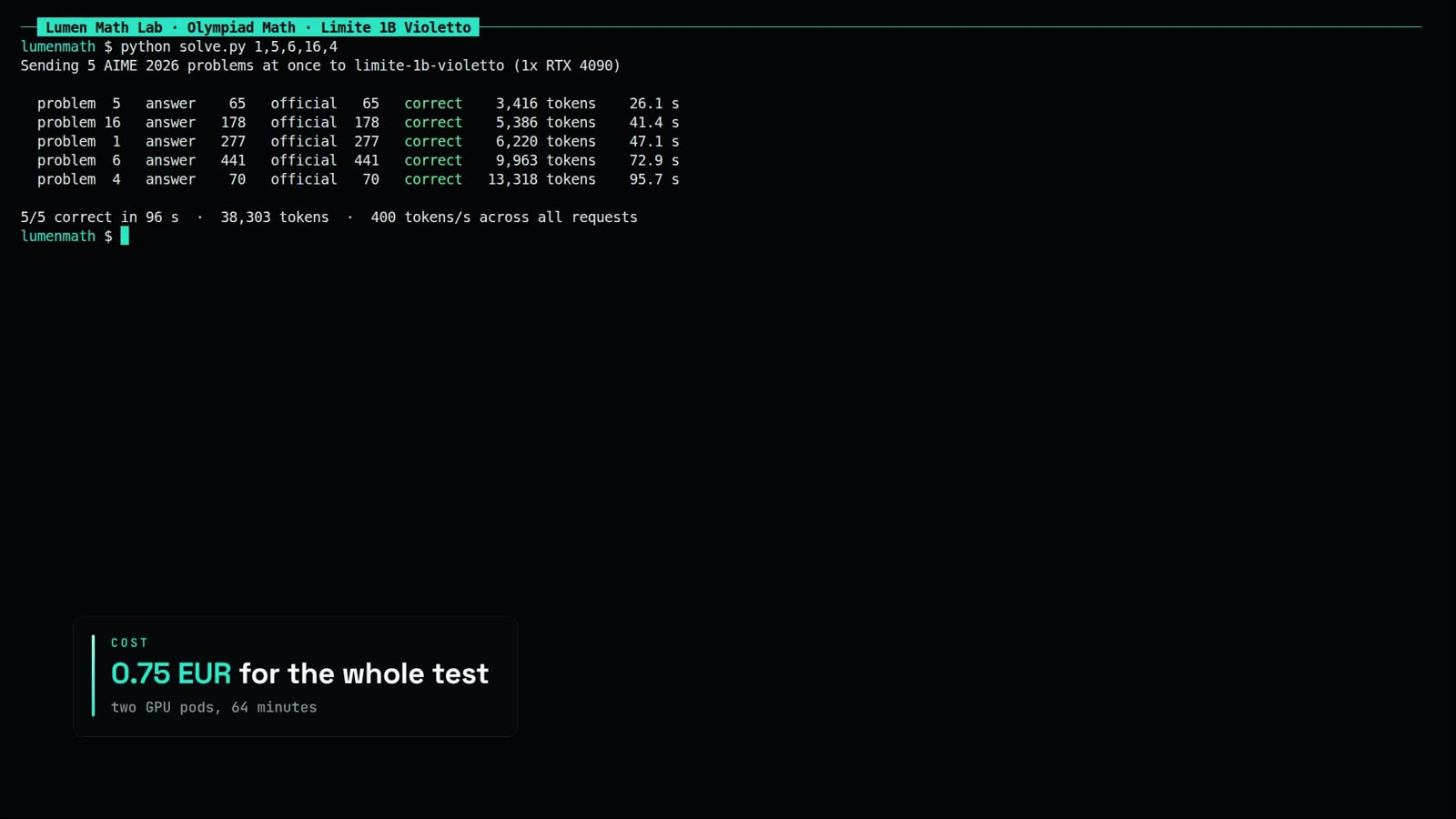Click the '3,416 tokens' value

(x=546, y=104)
